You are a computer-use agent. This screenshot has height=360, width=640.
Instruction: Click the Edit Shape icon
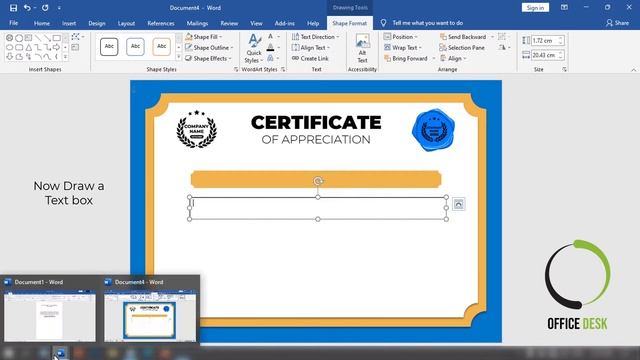click(x=76, y=37)
